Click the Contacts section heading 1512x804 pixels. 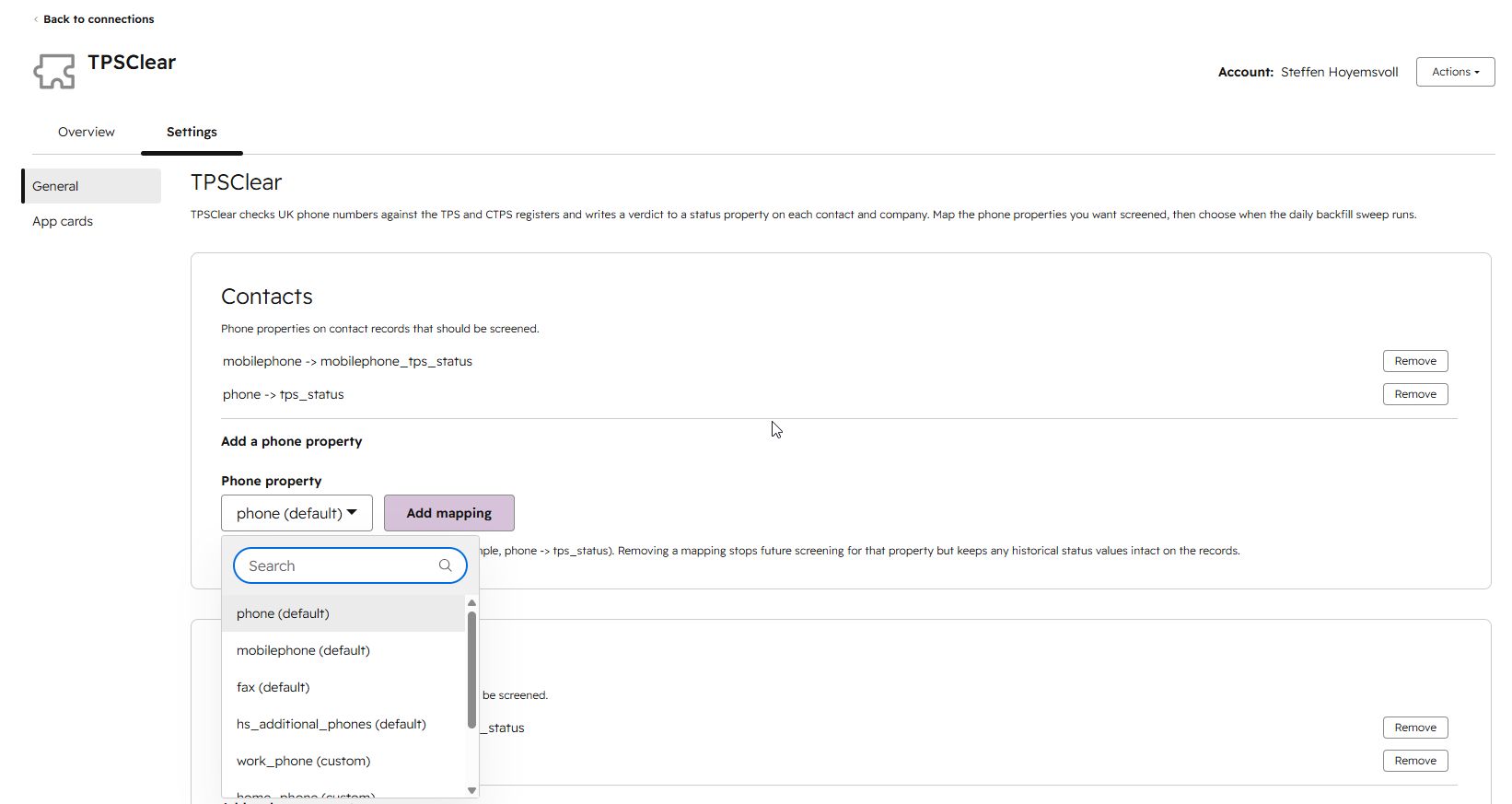267,297
